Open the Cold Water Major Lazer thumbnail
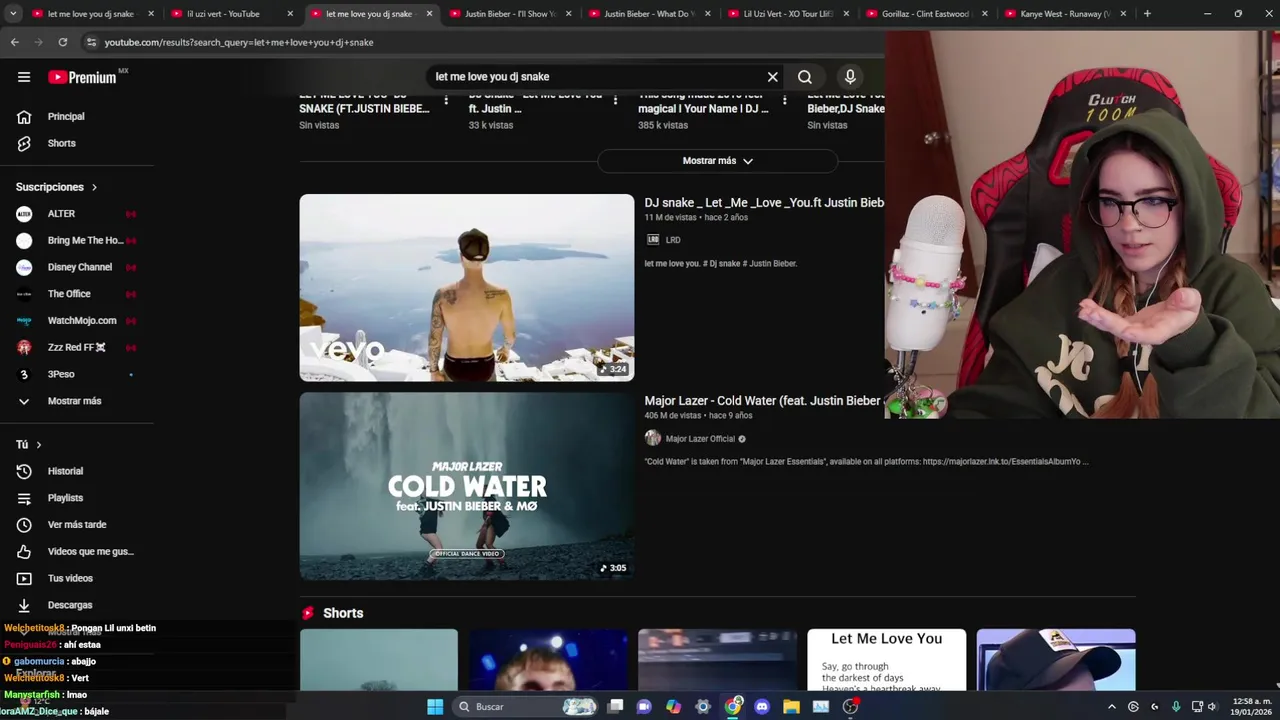Image resolution: width=1280 pixels, height=720 pixels. pyautogui.click(x=467, y=486)
